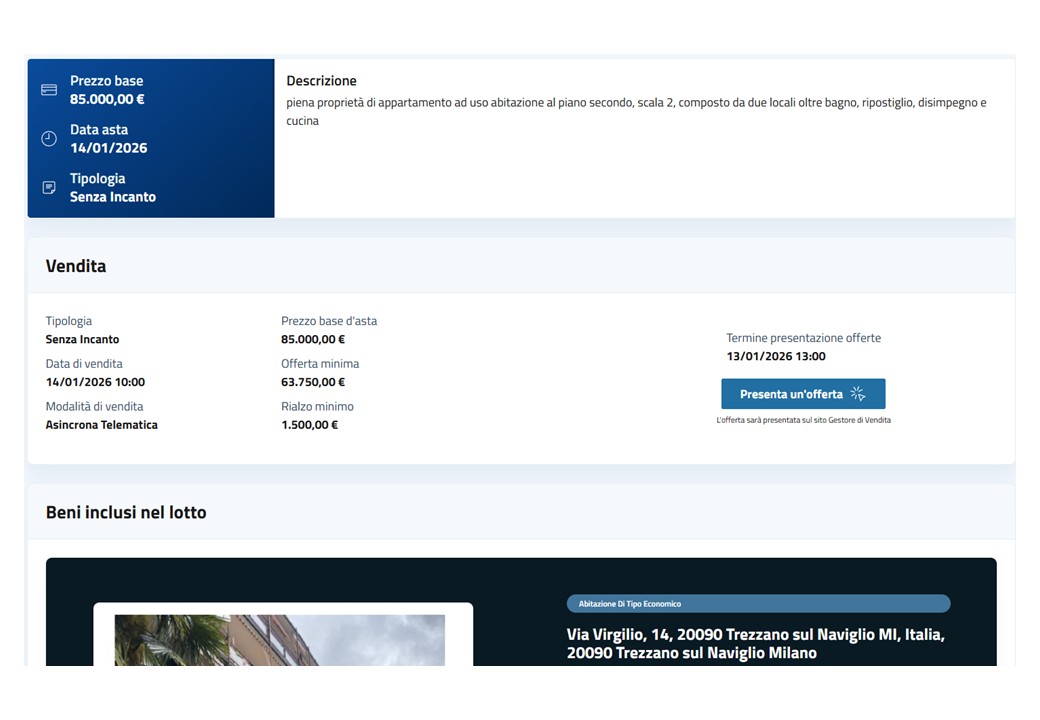Screen dimensions: 1040x720
Task: Click the credit card icon beside Prezzo base
Action: (49, 90)
